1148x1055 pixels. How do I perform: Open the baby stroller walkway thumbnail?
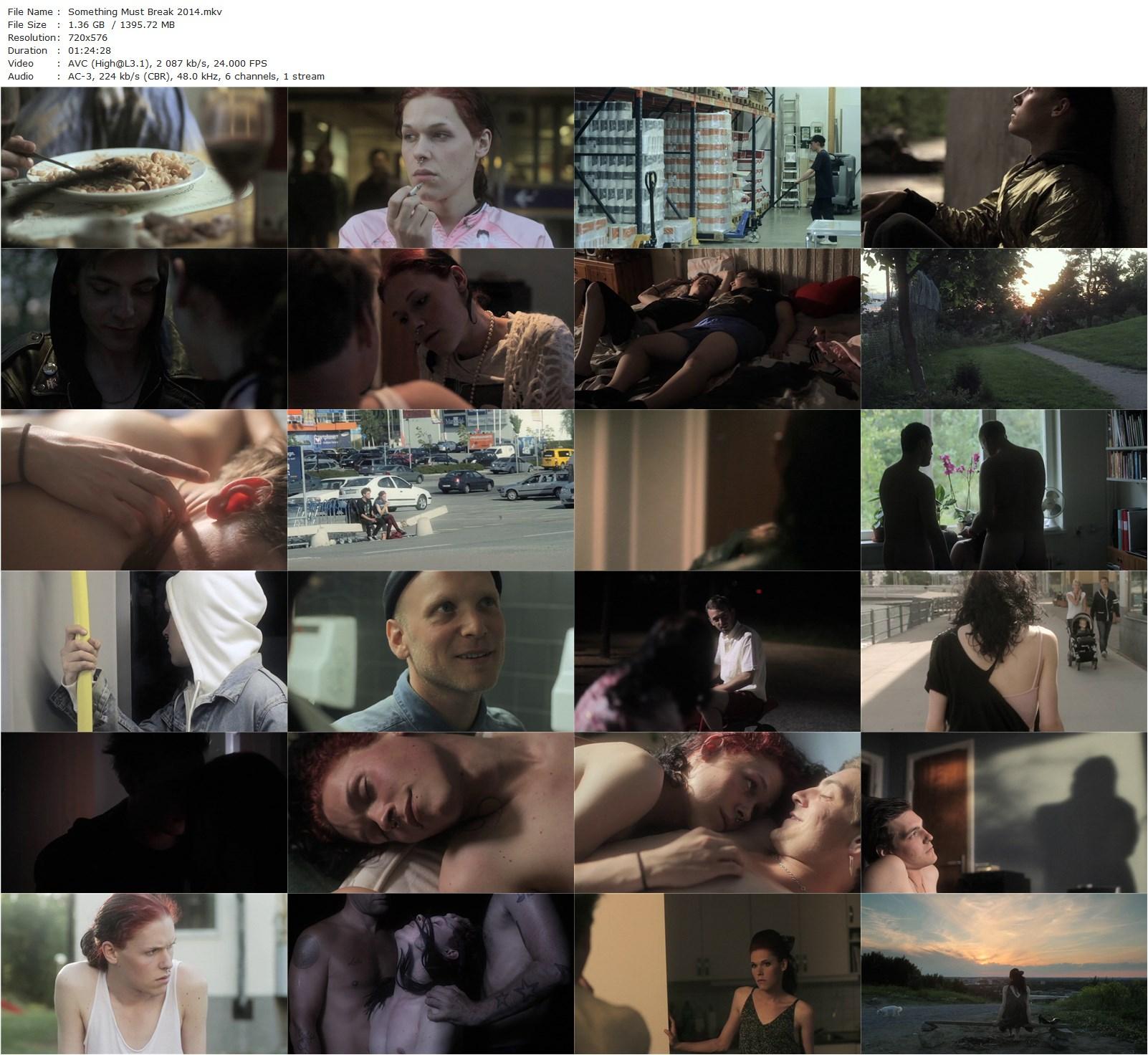coord(1003,651)
